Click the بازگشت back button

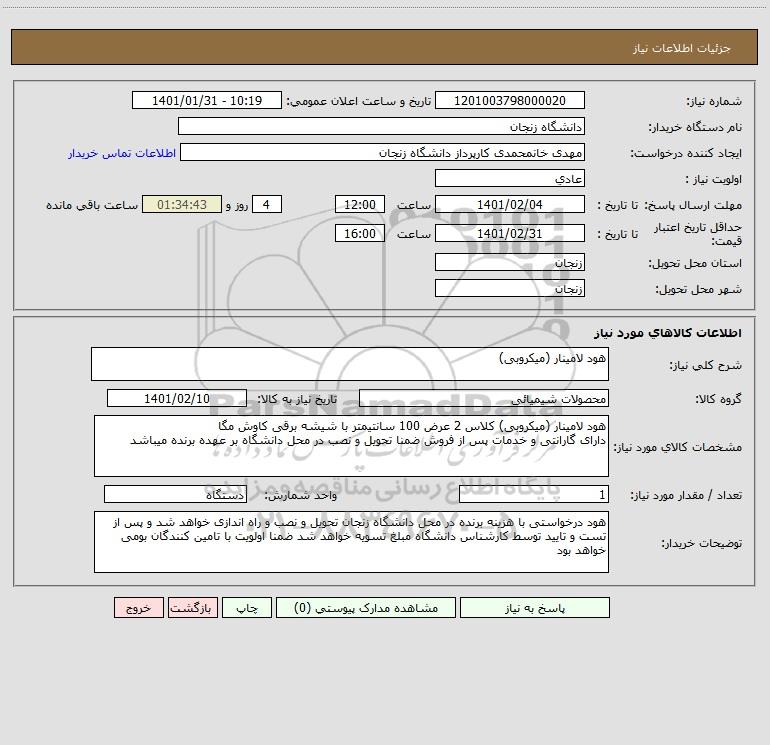[192, 607]
